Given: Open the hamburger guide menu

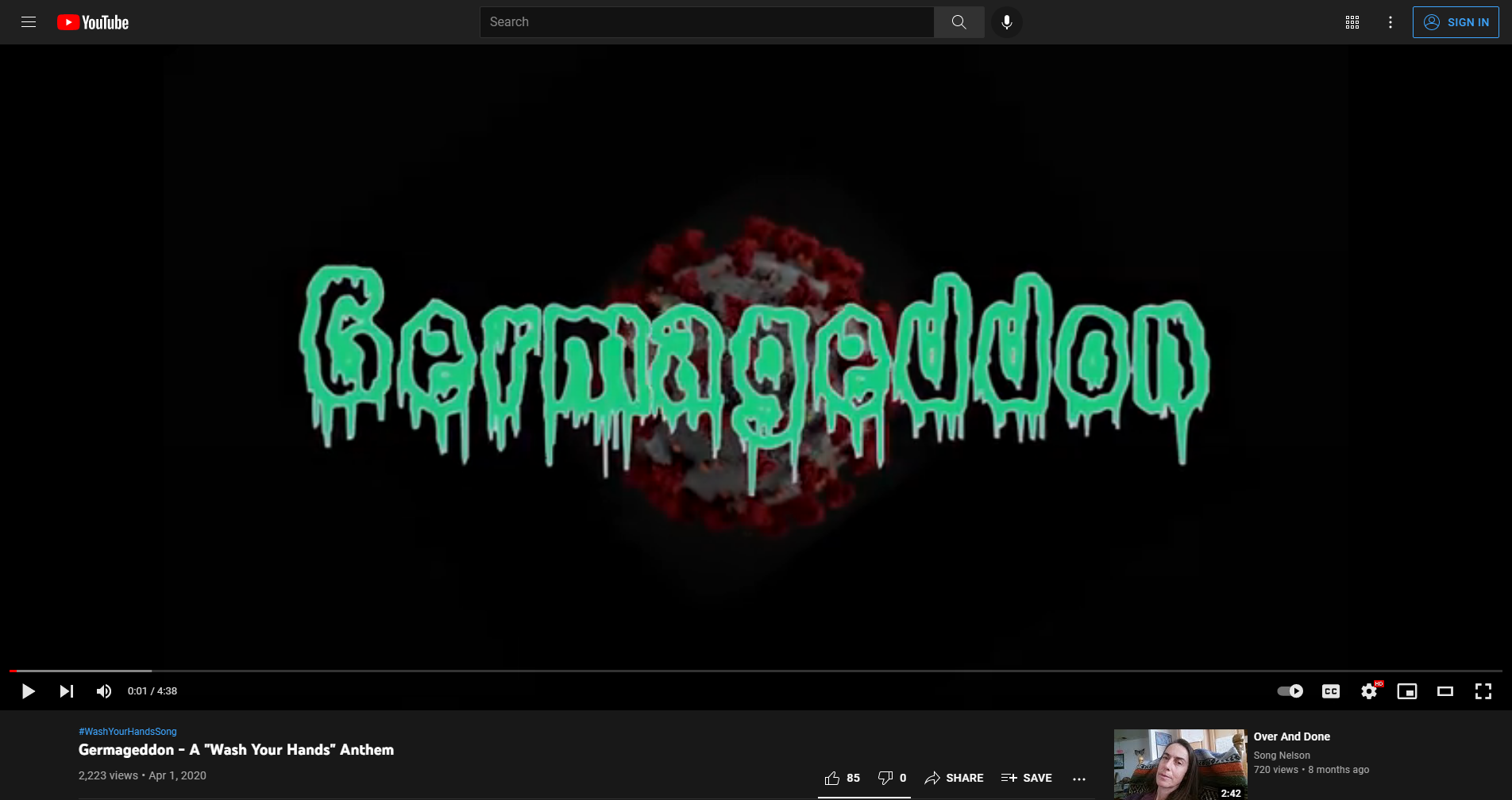Looking at the screenshot, I should pos(29,22).
